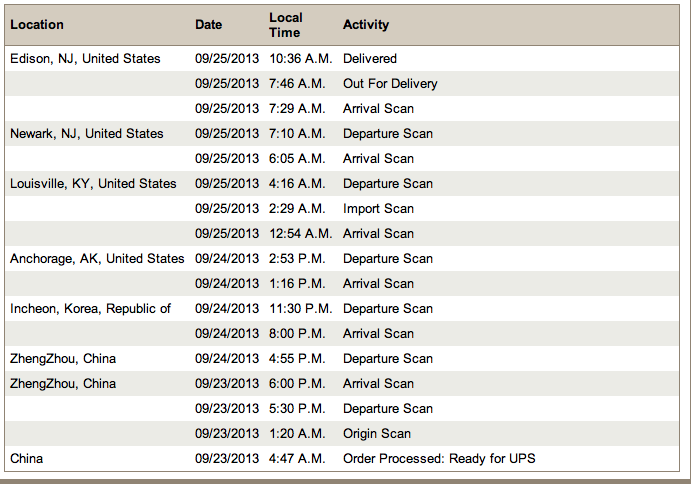Click Incheon, Korea, Republic of location
The image size is (698, 489).
coord(90,309)
